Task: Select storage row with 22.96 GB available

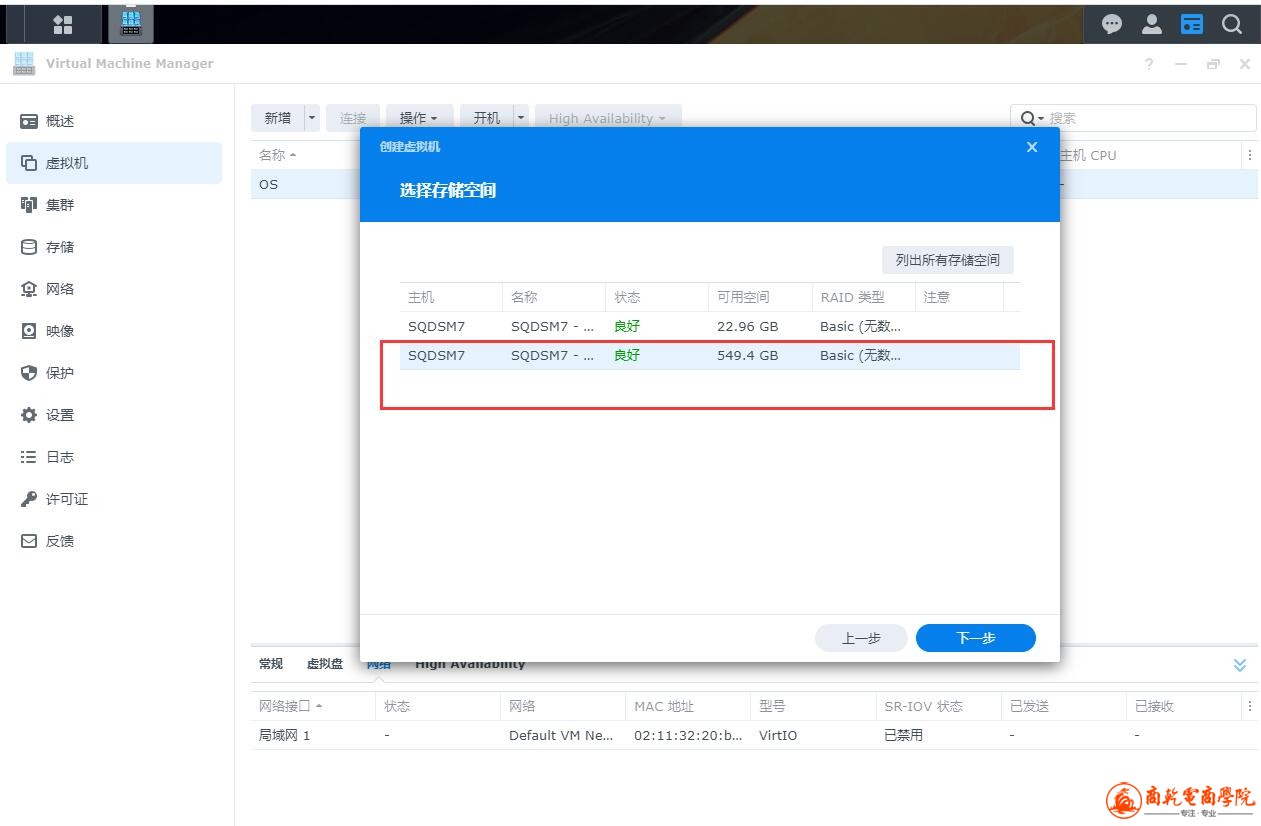Action: 709,326
